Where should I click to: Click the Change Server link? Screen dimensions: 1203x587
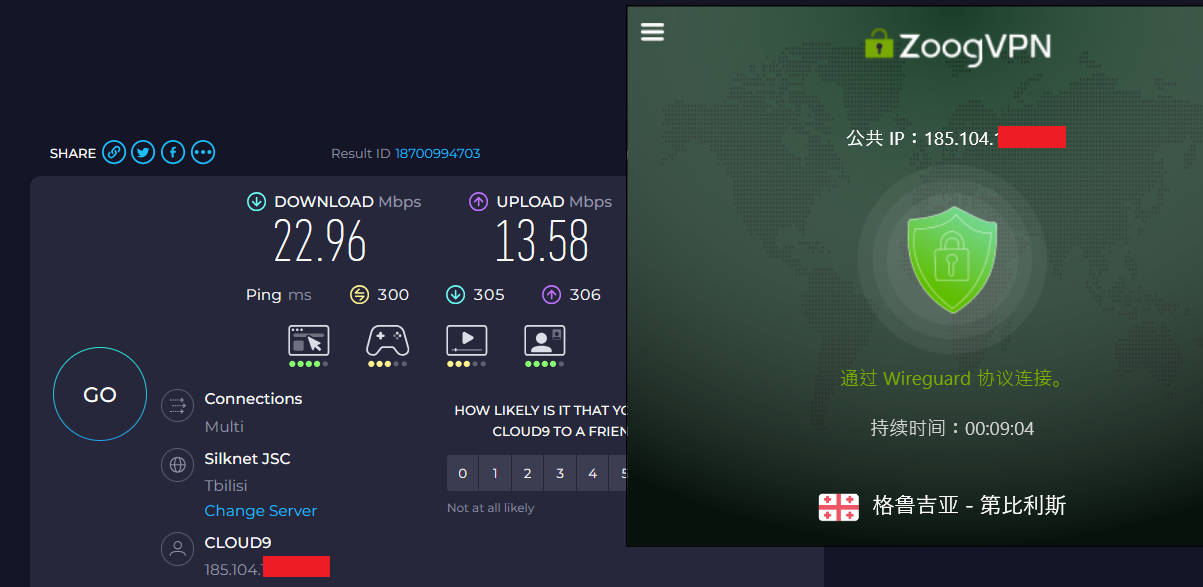(260, 511)
